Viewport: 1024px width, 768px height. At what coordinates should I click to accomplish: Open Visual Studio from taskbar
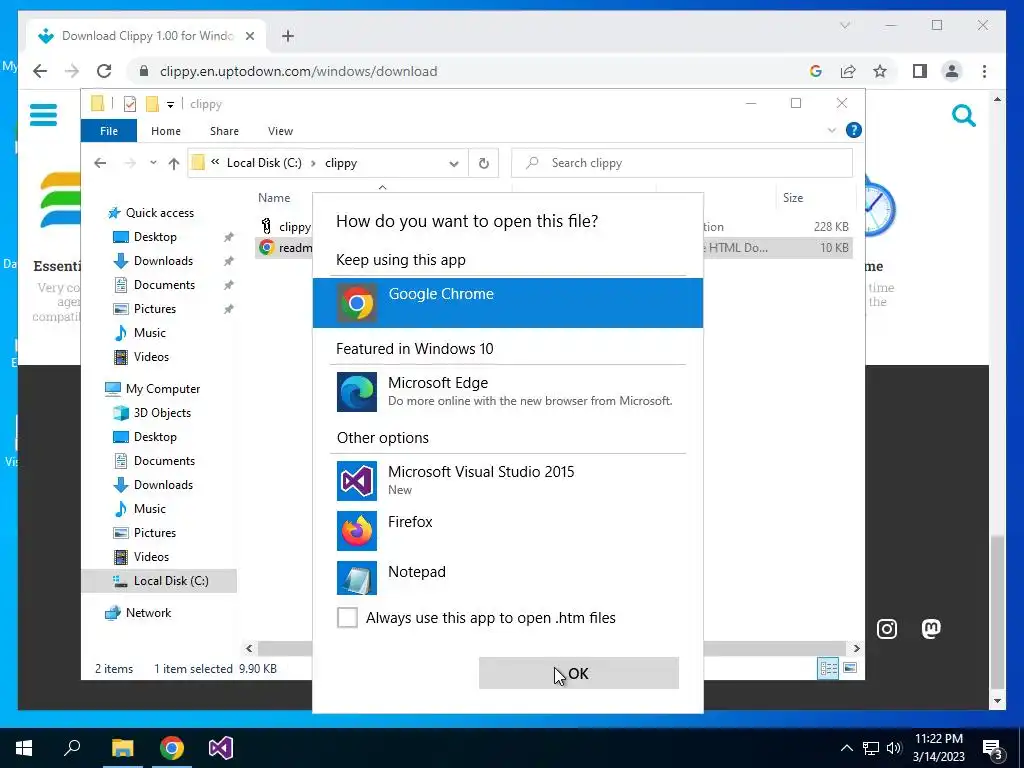click(221, 748)
